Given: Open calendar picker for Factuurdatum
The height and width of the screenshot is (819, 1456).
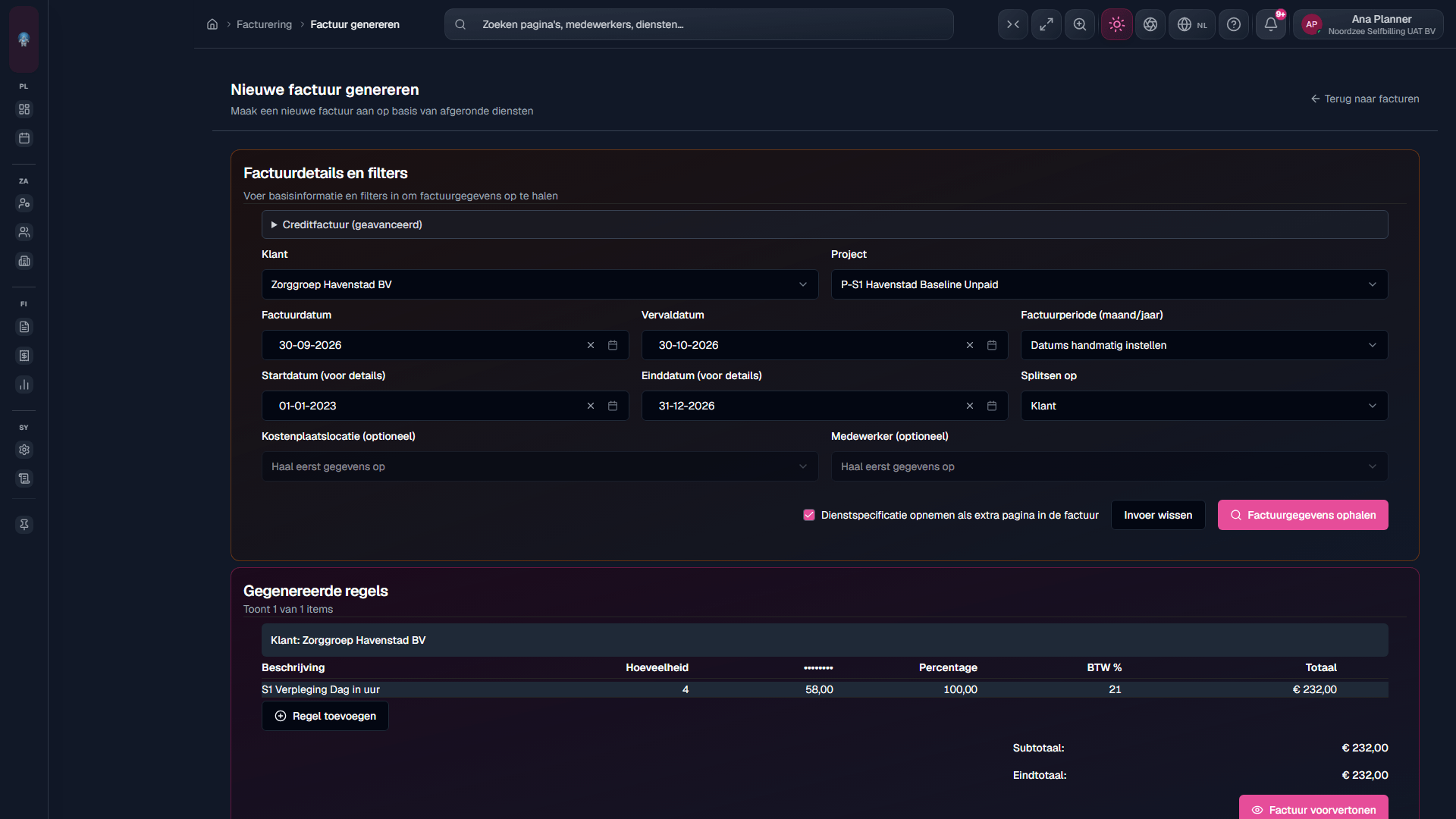Looking at the screenshot, I should [613, 345].
